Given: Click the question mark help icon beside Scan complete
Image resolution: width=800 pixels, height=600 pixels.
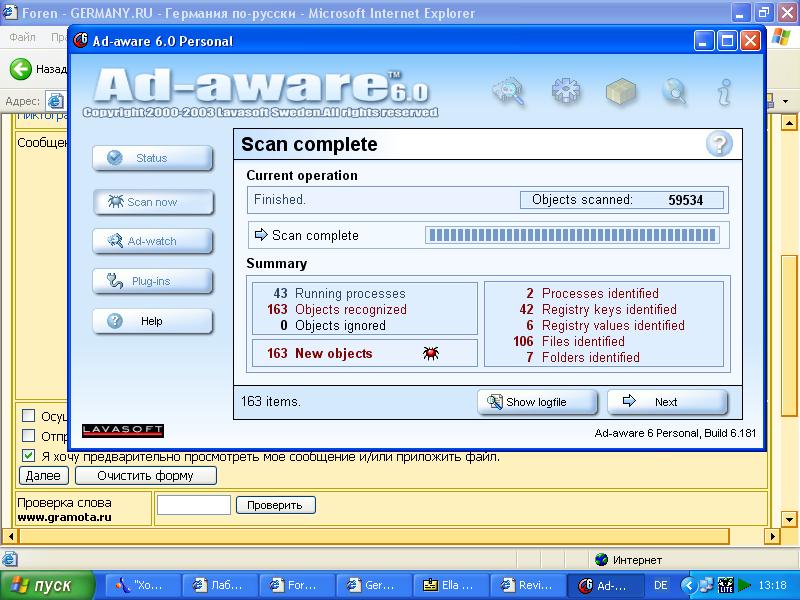Looking at the screenshot, I should coord(719,144).
